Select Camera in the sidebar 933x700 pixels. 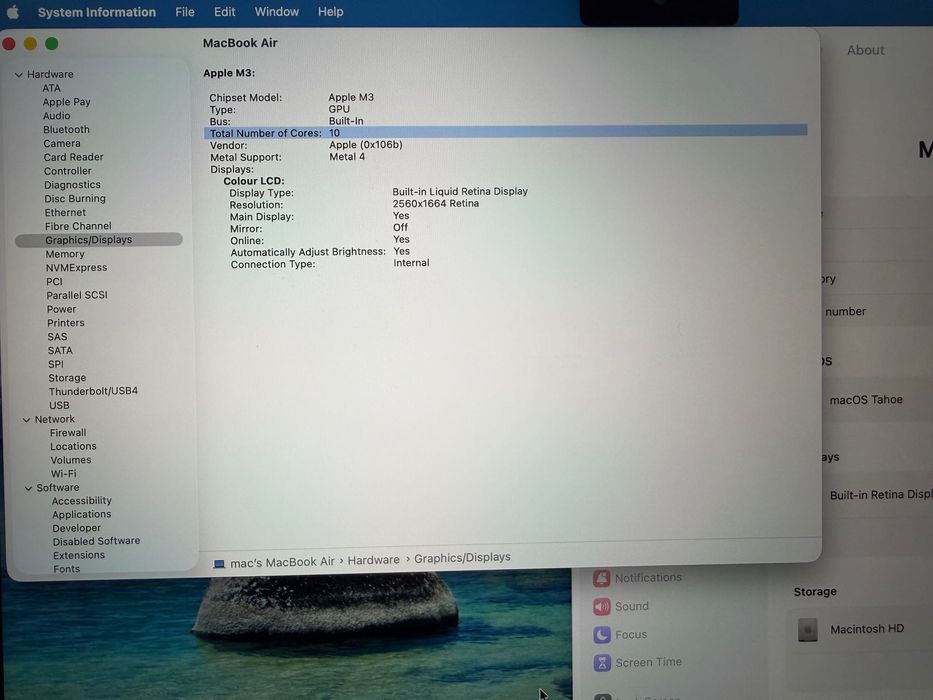[62, 143]
